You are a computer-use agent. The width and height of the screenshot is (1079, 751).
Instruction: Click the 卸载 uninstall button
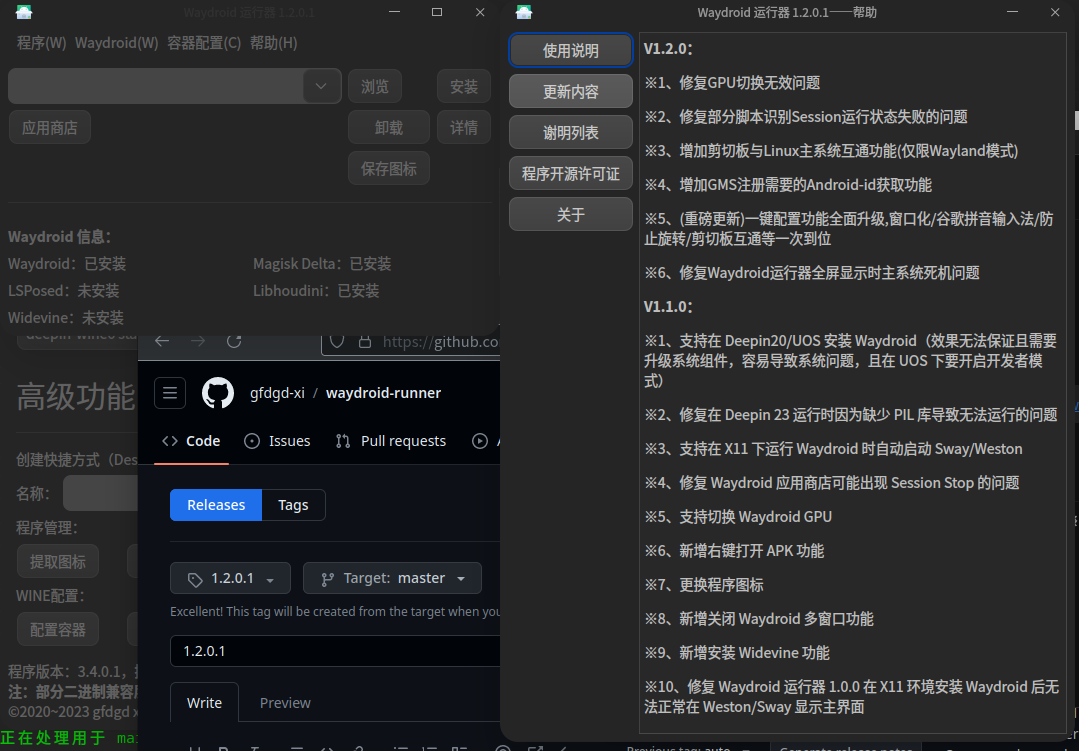[389, 127]
